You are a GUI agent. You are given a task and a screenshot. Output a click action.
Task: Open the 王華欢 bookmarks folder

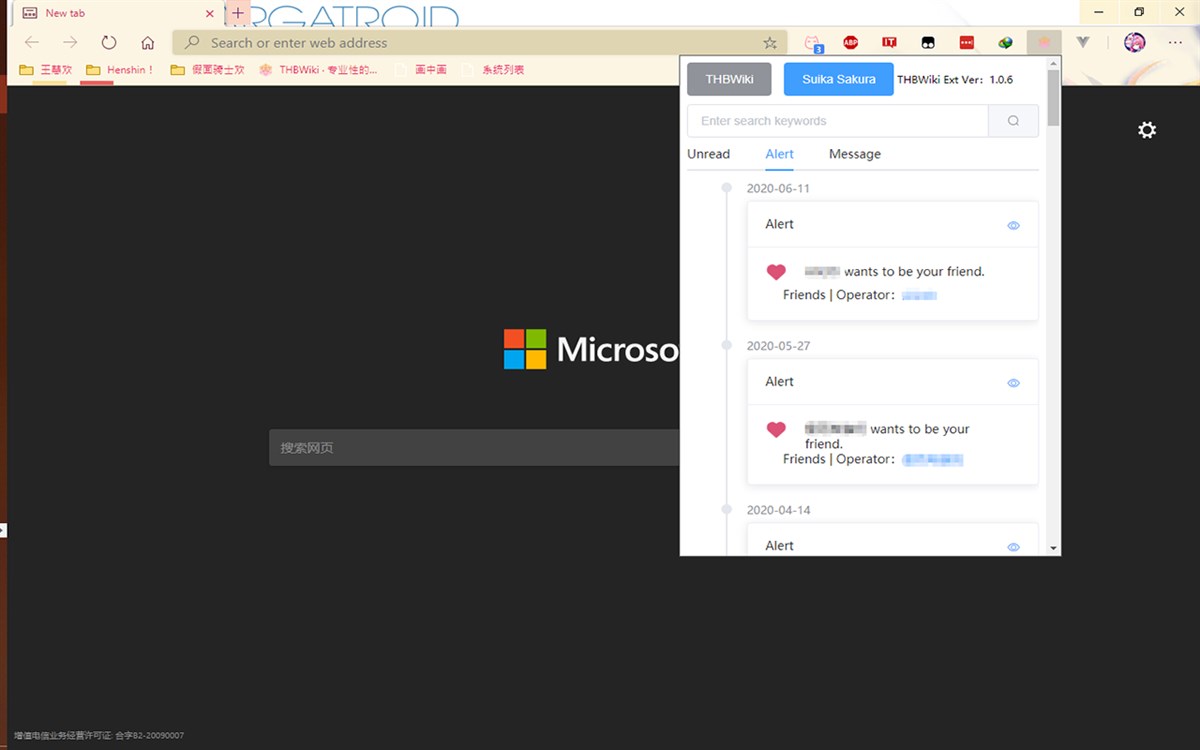pyautogui.click(x=46, y=70)
